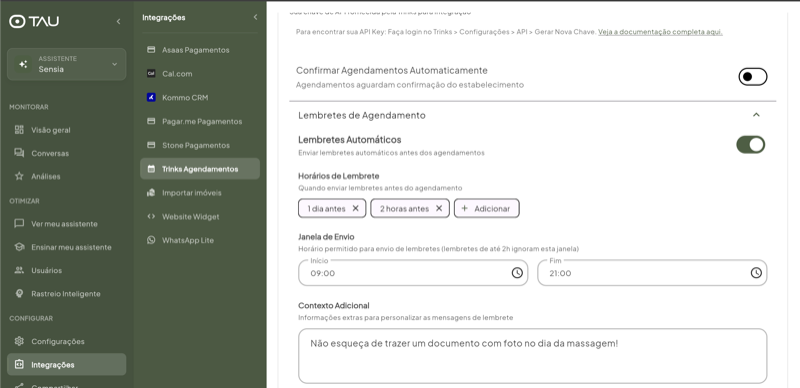The height and width of the screenshot is (388, 800).
Task: Open Kommo CRM integration
Action: coord(185,98)
